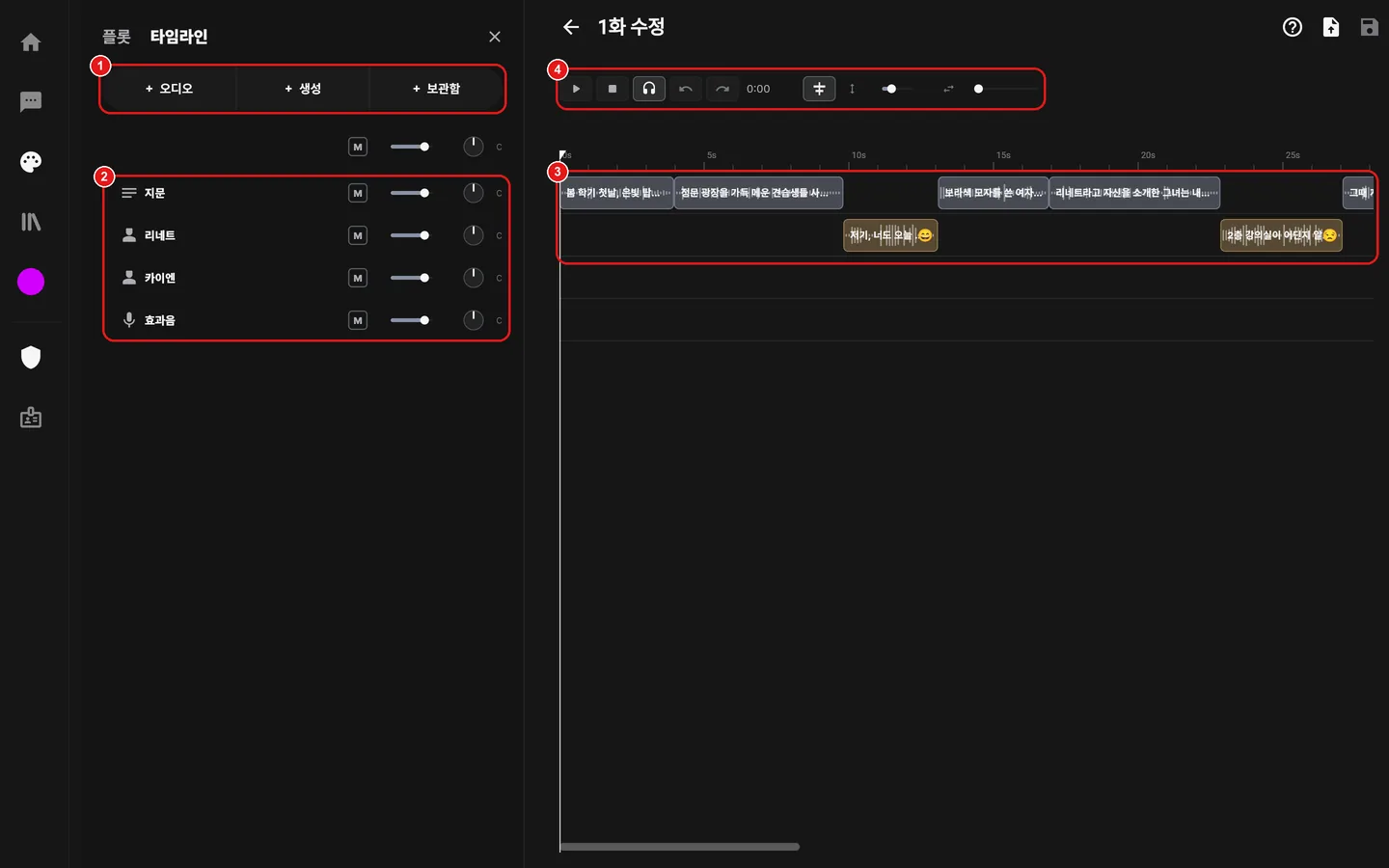Adjust the 지문 track volume slider
Screen dimensions: 1389x868
coord(410,193)
